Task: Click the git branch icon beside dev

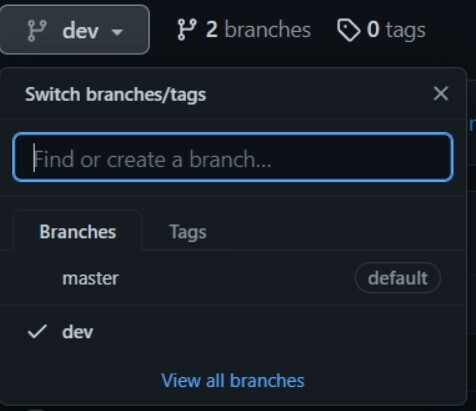Action: click(37, 31)
